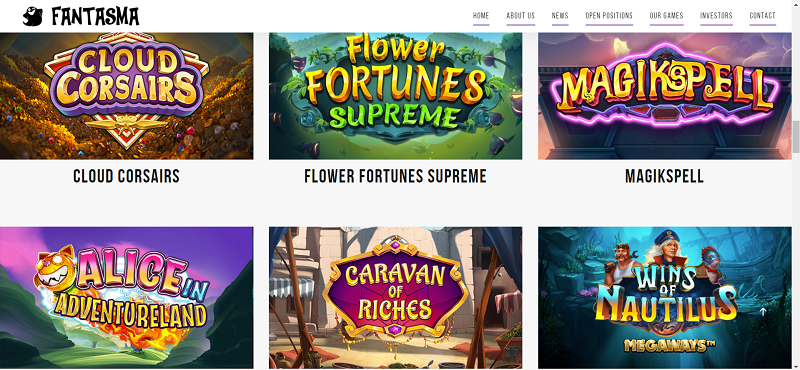
Task: Click the Fantasma wordmark text
Action: [95, 17]
